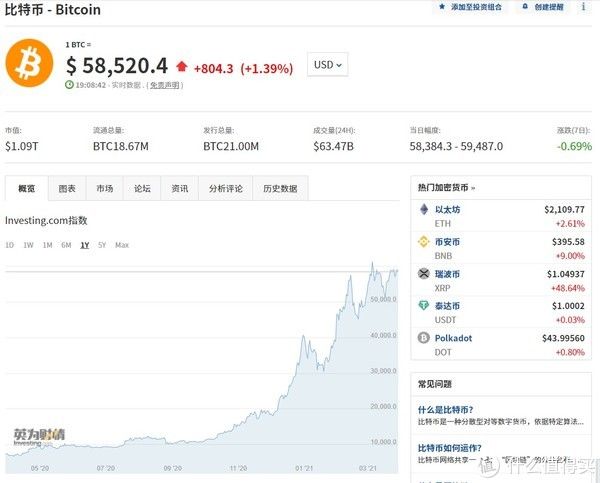Open the 以太坊 link
The image size is (600, 483).
tap(447, 209)
